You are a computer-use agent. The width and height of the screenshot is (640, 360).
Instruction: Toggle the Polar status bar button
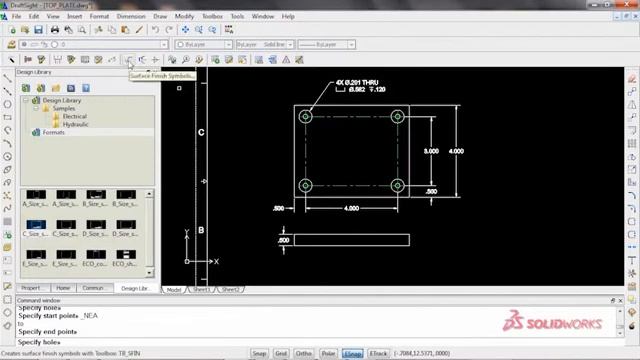(328, 353)
